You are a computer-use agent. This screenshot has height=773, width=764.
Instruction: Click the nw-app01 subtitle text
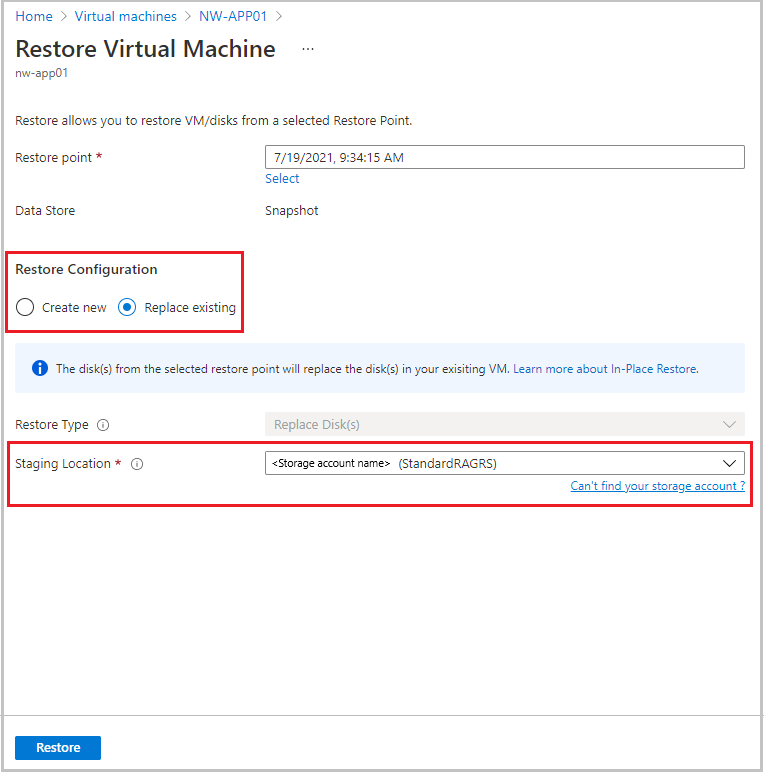coord(41,73)
